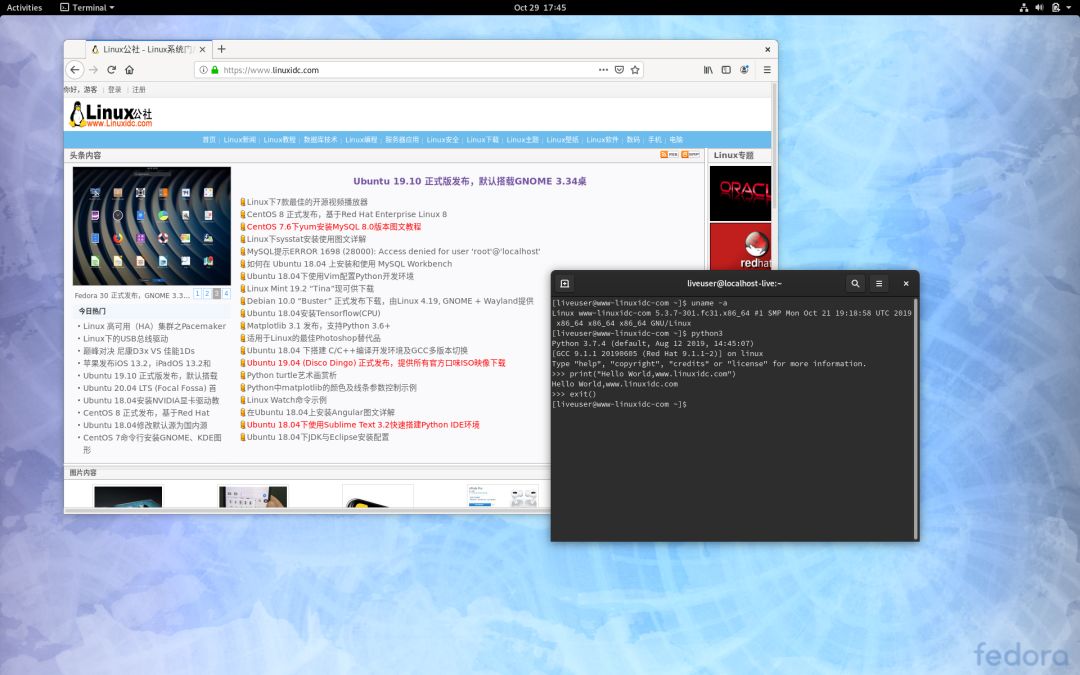Open the 数据库技术 navigation item

click(321, 140)
